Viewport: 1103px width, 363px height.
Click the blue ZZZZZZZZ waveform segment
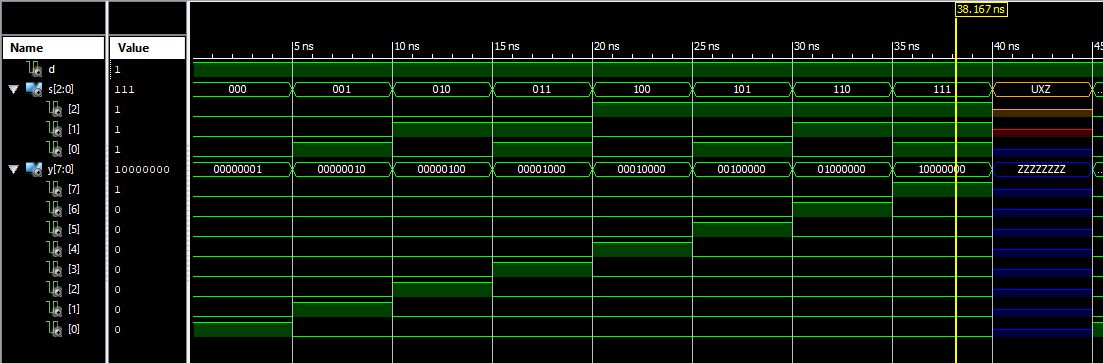click(x=1042, y=169)
